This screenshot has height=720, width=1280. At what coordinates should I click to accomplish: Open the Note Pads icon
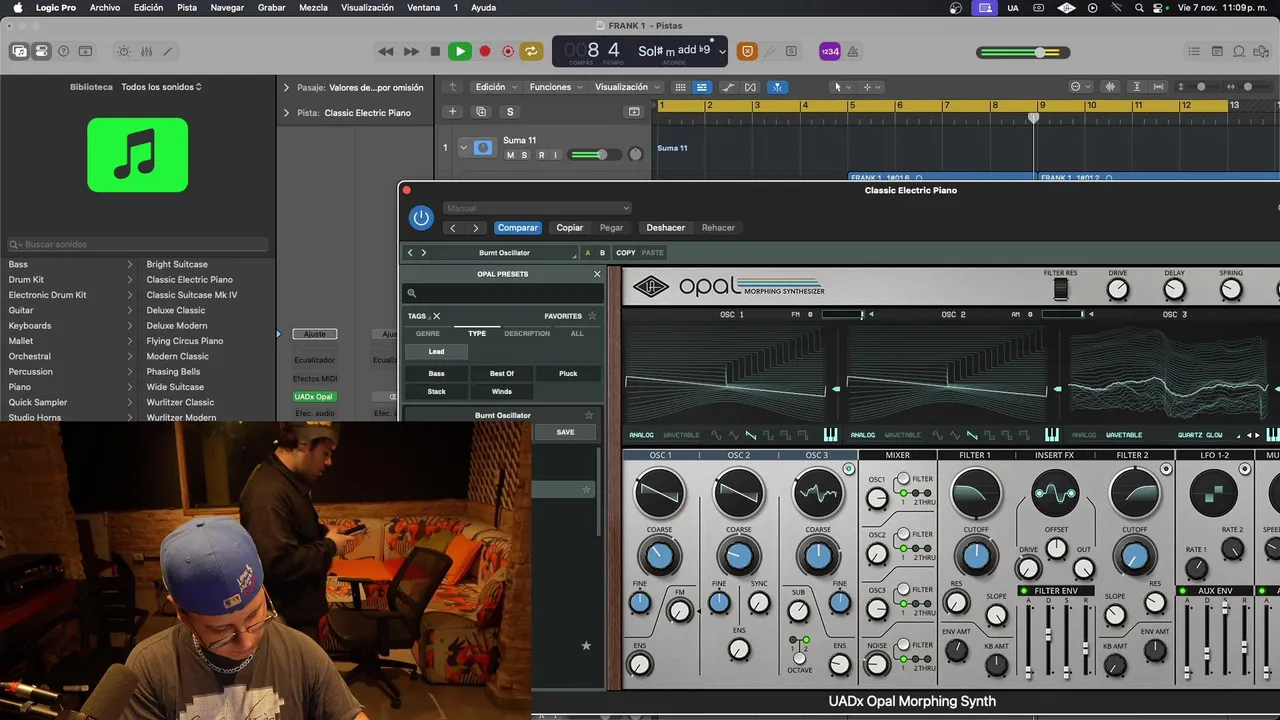1217,51
